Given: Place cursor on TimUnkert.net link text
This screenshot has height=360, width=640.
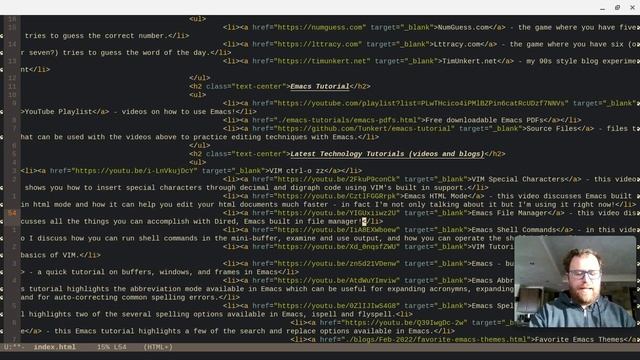Looking at the screenshot, I should point(469,61).
